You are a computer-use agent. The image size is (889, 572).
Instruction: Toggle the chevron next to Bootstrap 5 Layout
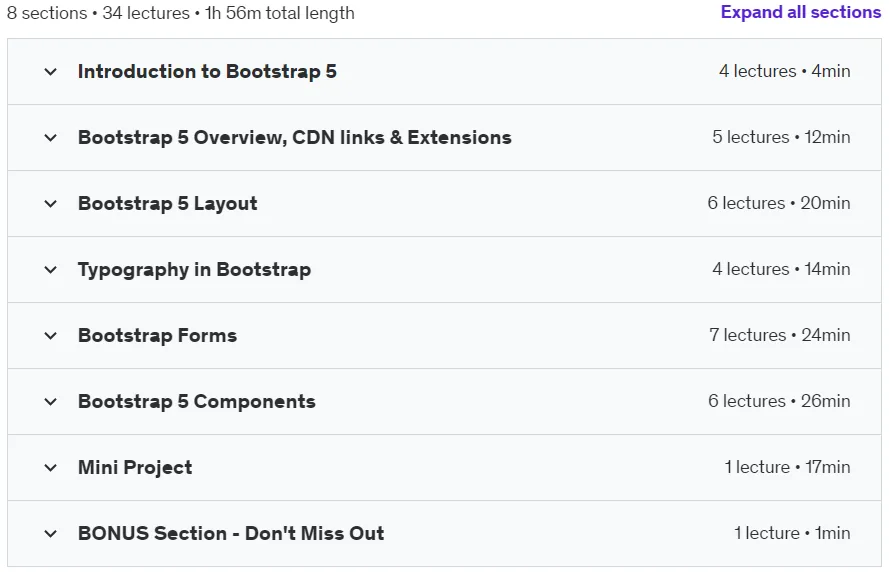pos(50,204)
